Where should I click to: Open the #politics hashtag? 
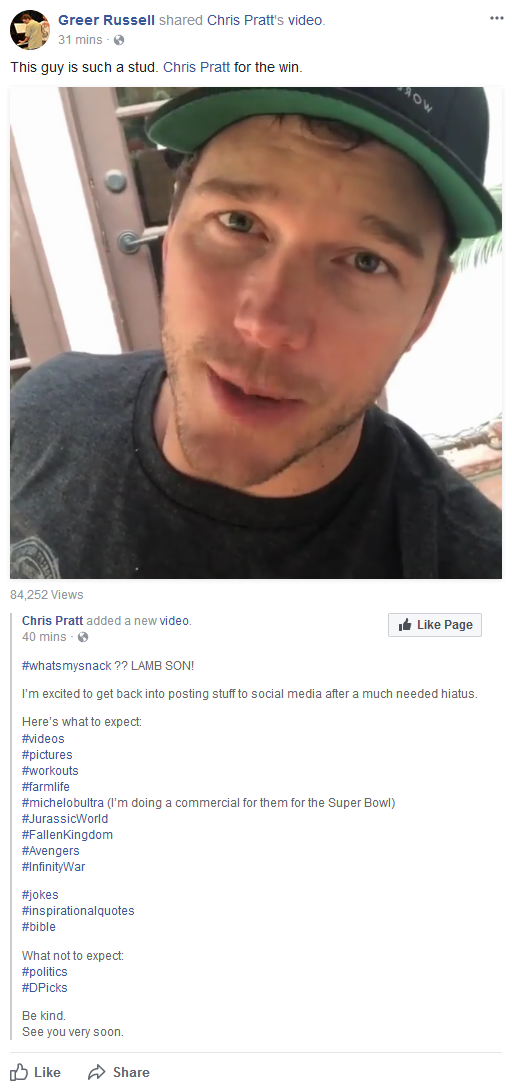tap(45, 971)
